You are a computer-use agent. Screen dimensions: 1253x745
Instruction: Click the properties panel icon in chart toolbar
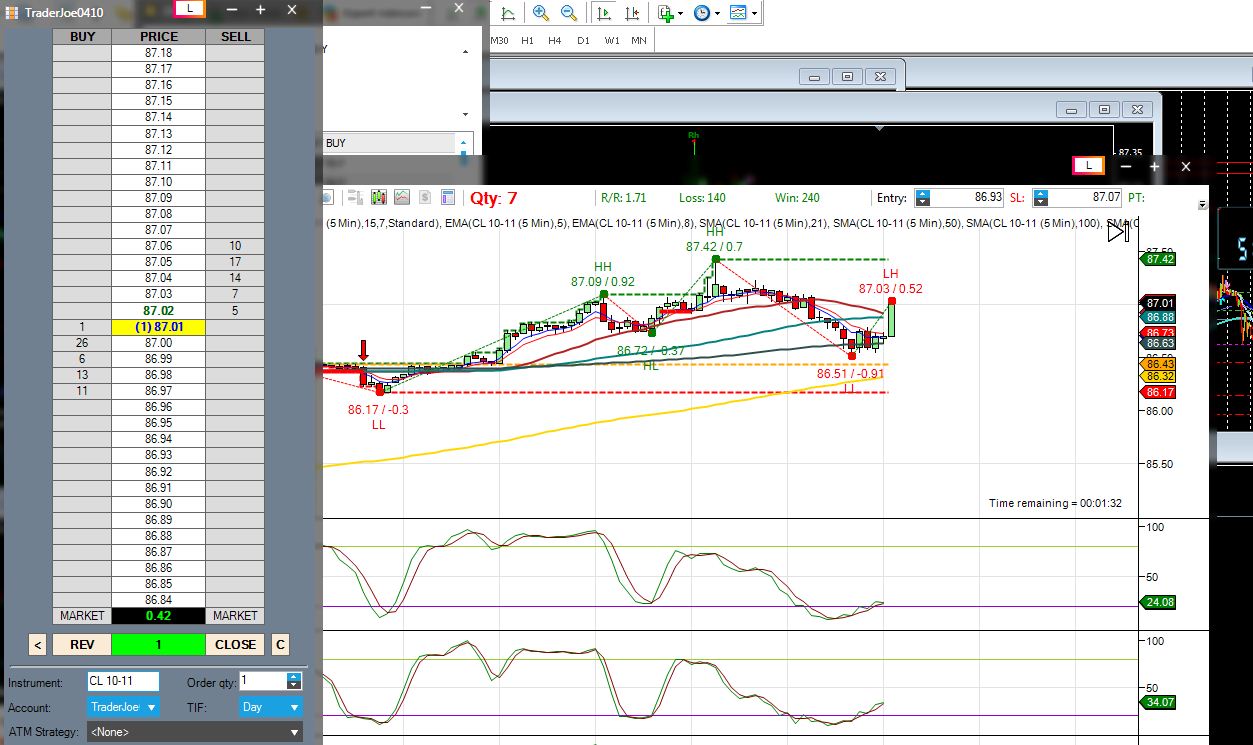447,197
